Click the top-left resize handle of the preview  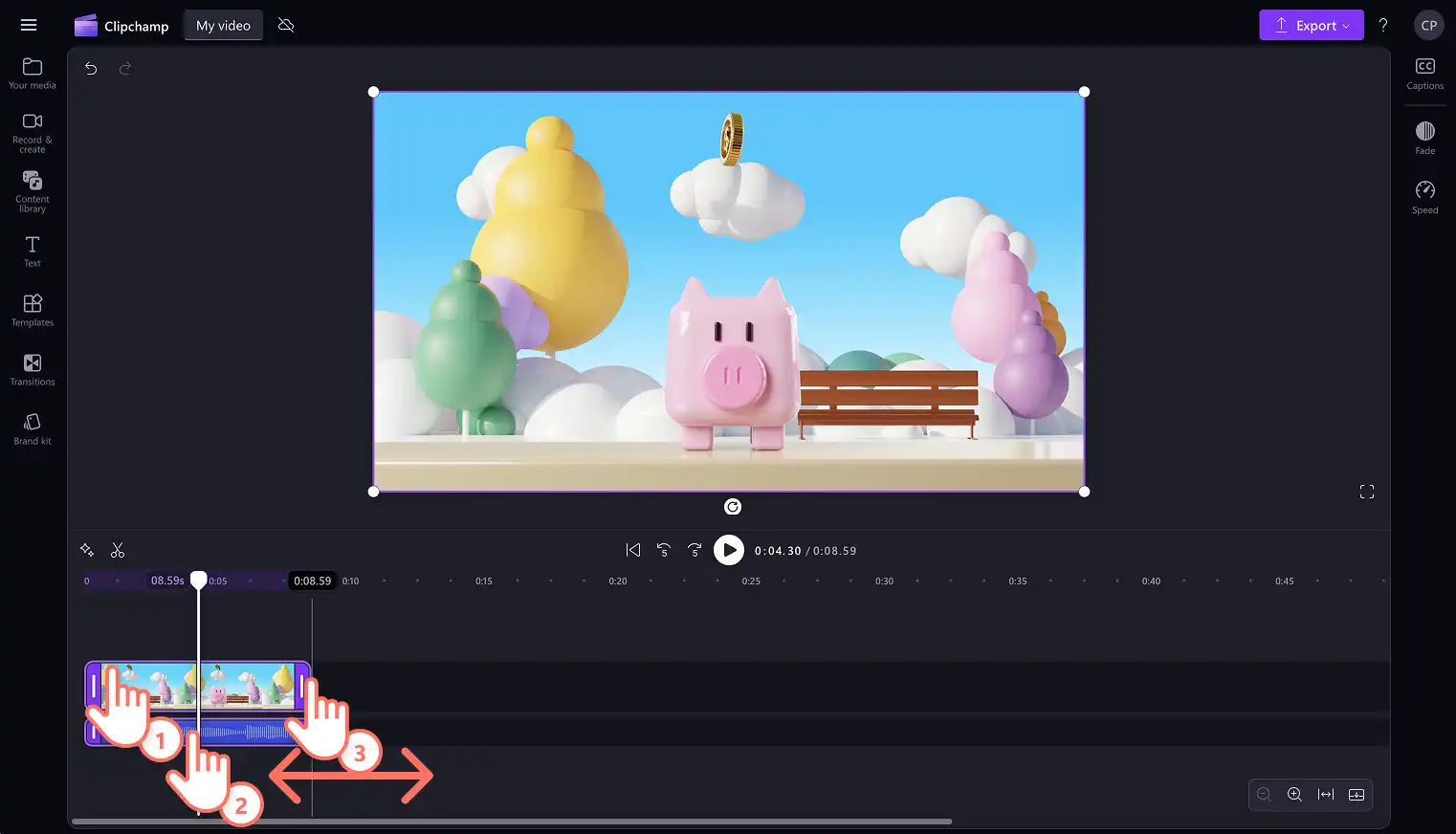373,92
